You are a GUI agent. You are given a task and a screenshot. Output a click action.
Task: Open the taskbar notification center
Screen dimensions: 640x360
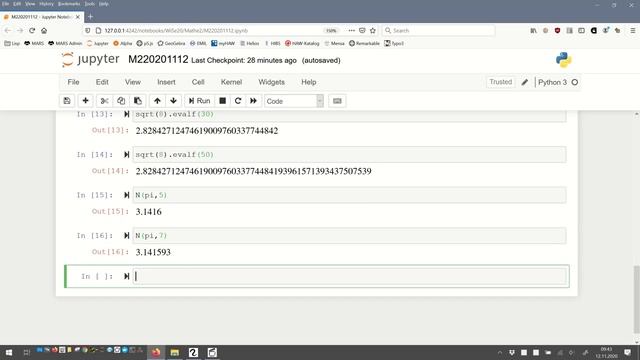coord(628,352)
